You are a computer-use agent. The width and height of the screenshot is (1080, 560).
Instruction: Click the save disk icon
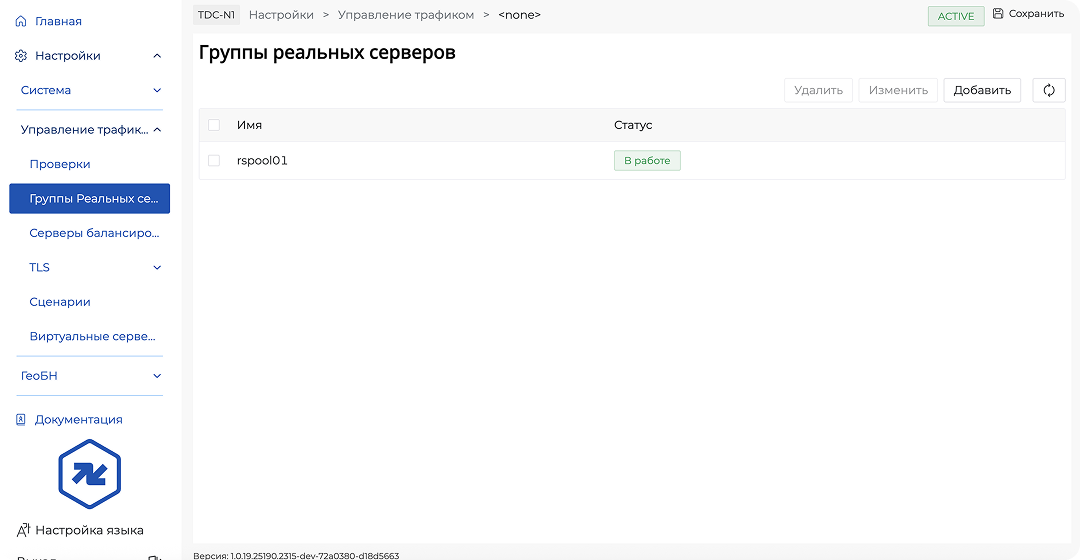pos(998,14)
